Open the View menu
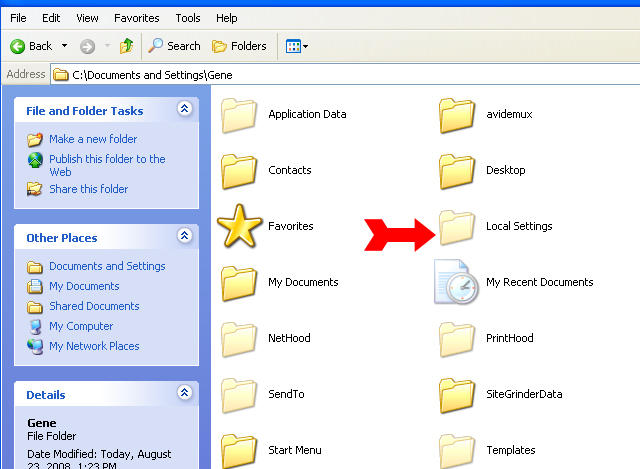Screen dimensions: 640x469 (87, 18)
